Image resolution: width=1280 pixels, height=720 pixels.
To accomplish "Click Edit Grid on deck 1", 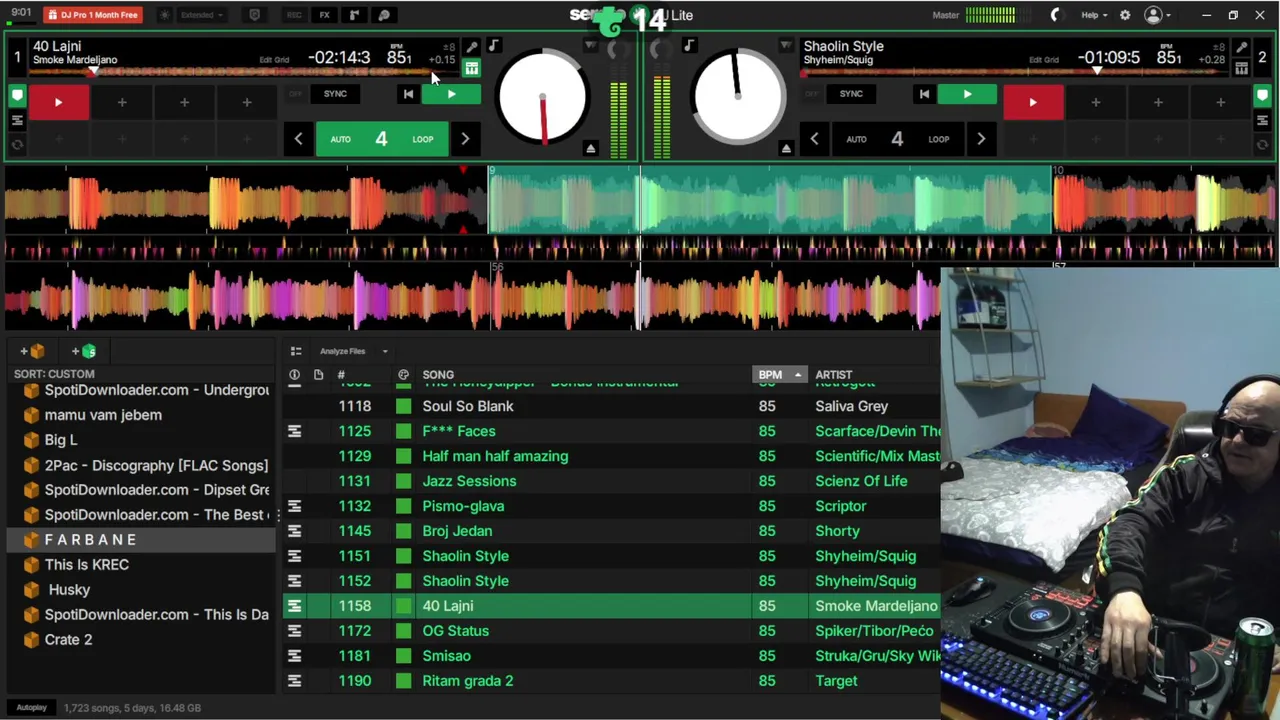I will tap(274, 60).
